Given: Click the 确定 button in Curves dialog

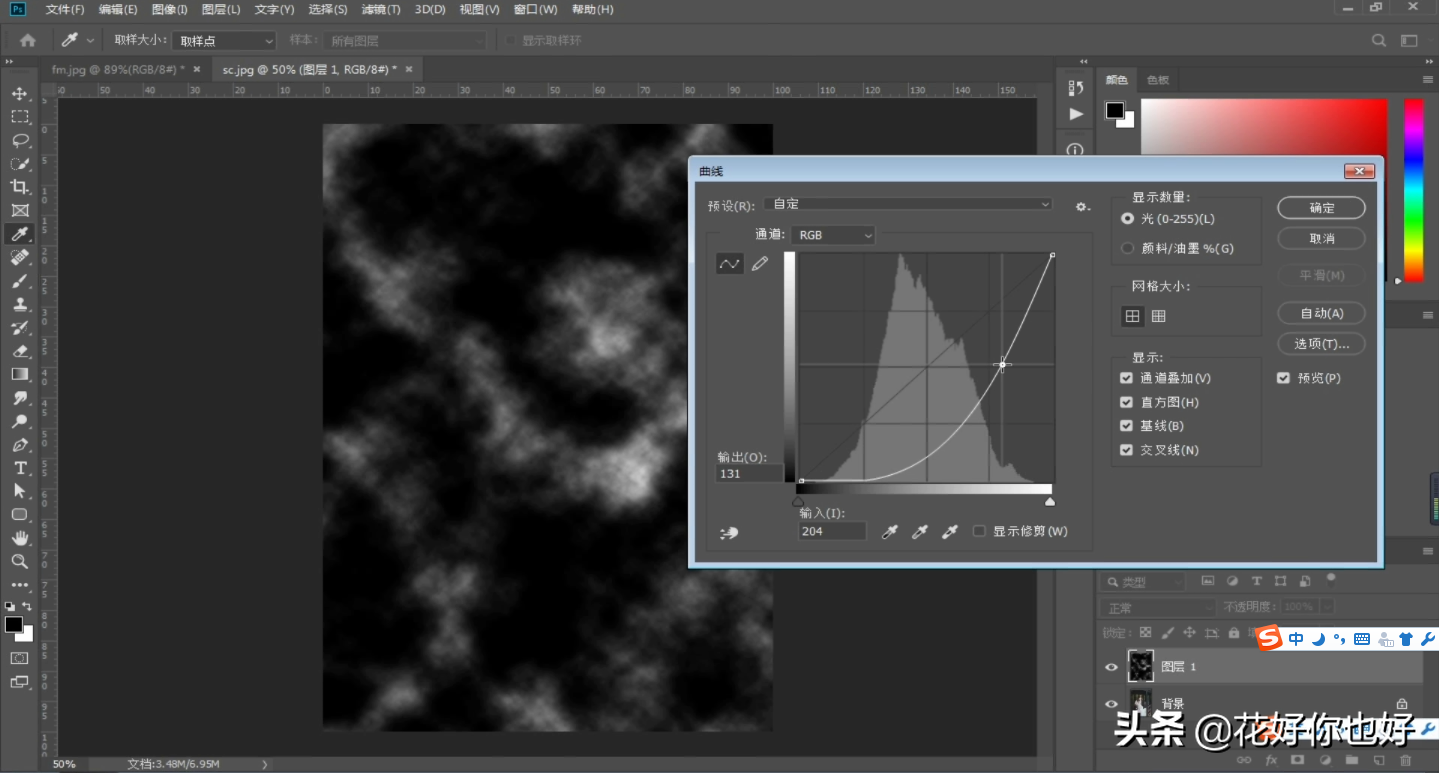Looking at the screenshot, I should (x=1321, y=208).
